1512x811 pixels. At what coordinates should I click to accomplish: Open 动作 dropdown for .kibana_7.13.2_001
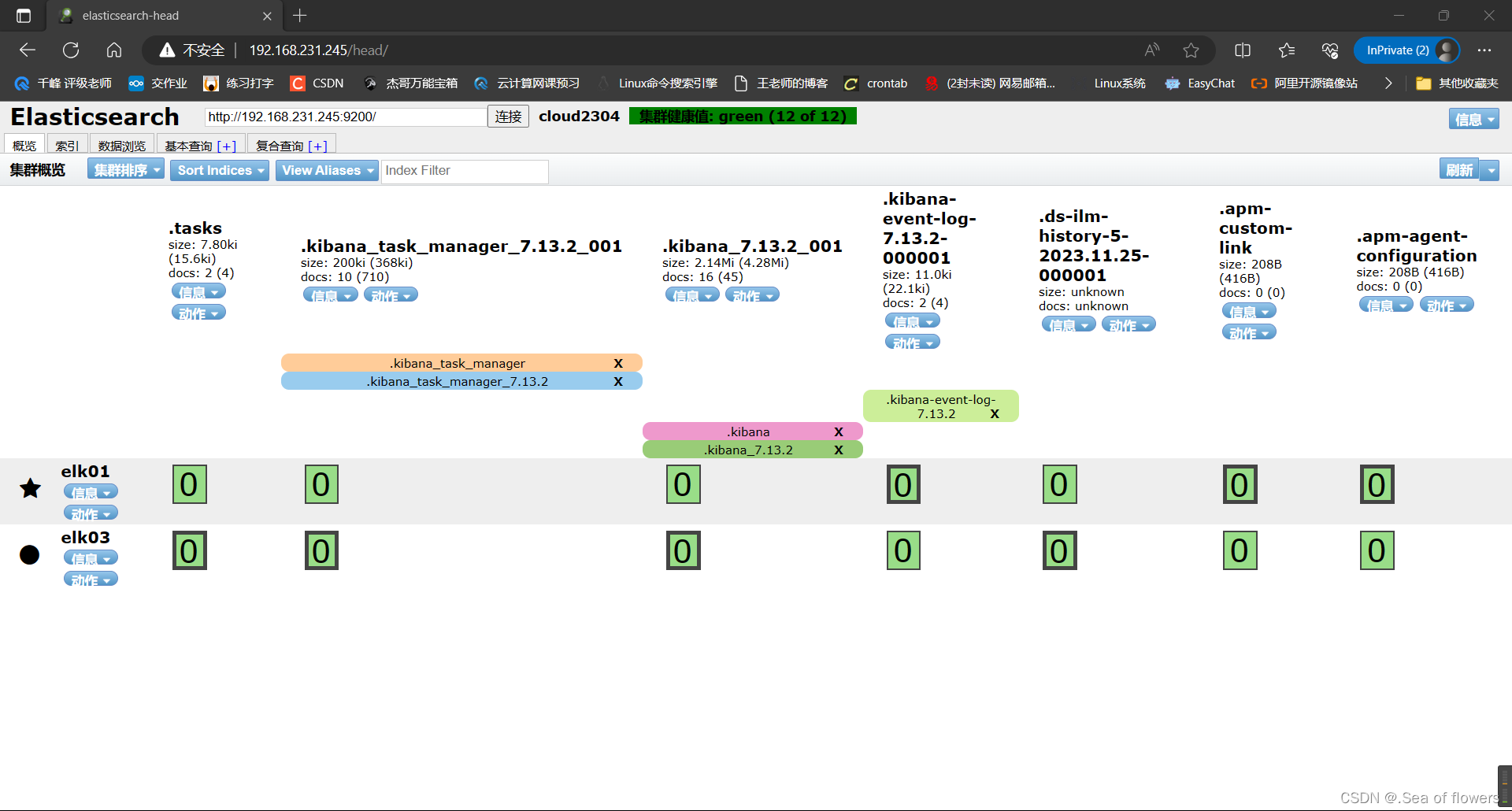point(753,295)
